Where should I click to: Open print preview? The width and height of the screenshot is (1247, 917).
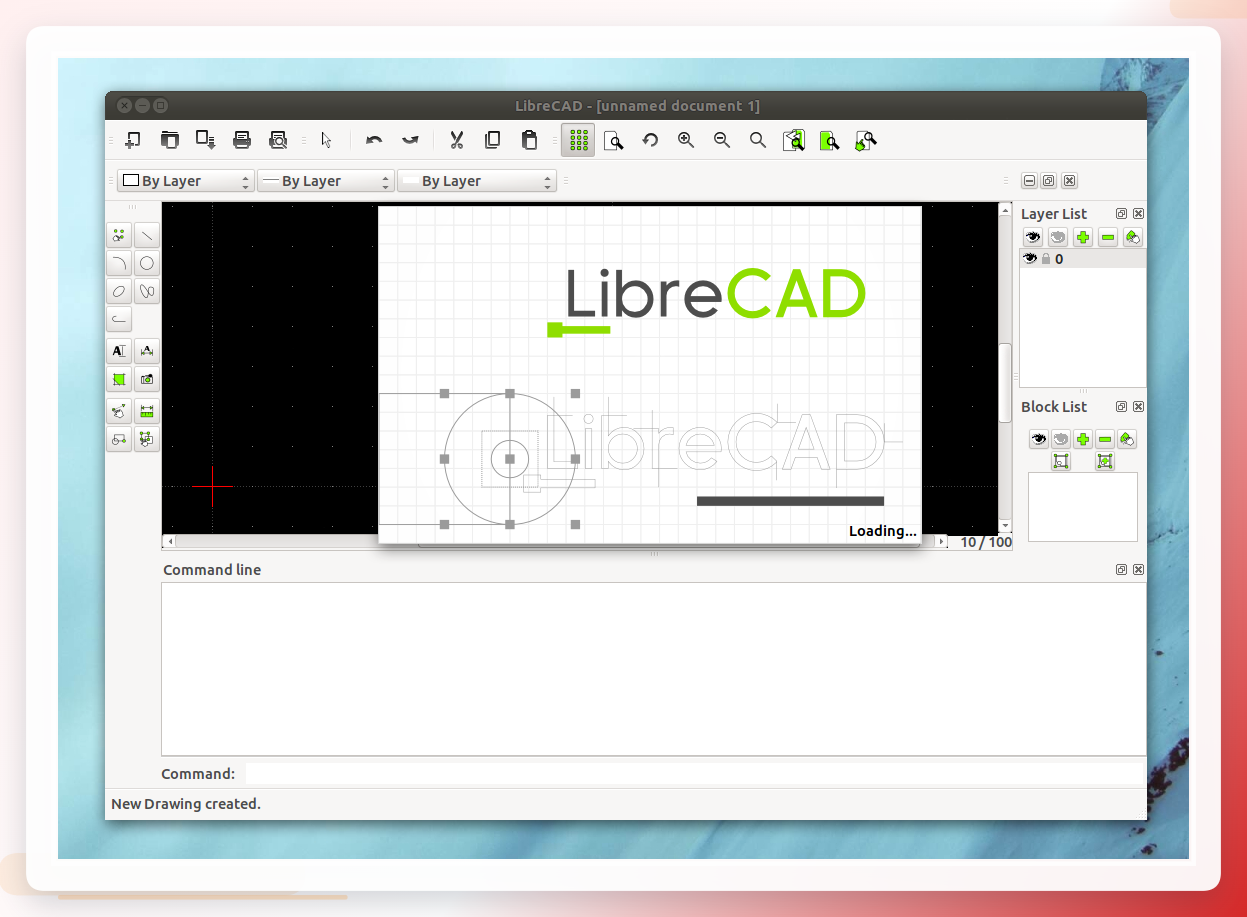(x=278, y=140)
